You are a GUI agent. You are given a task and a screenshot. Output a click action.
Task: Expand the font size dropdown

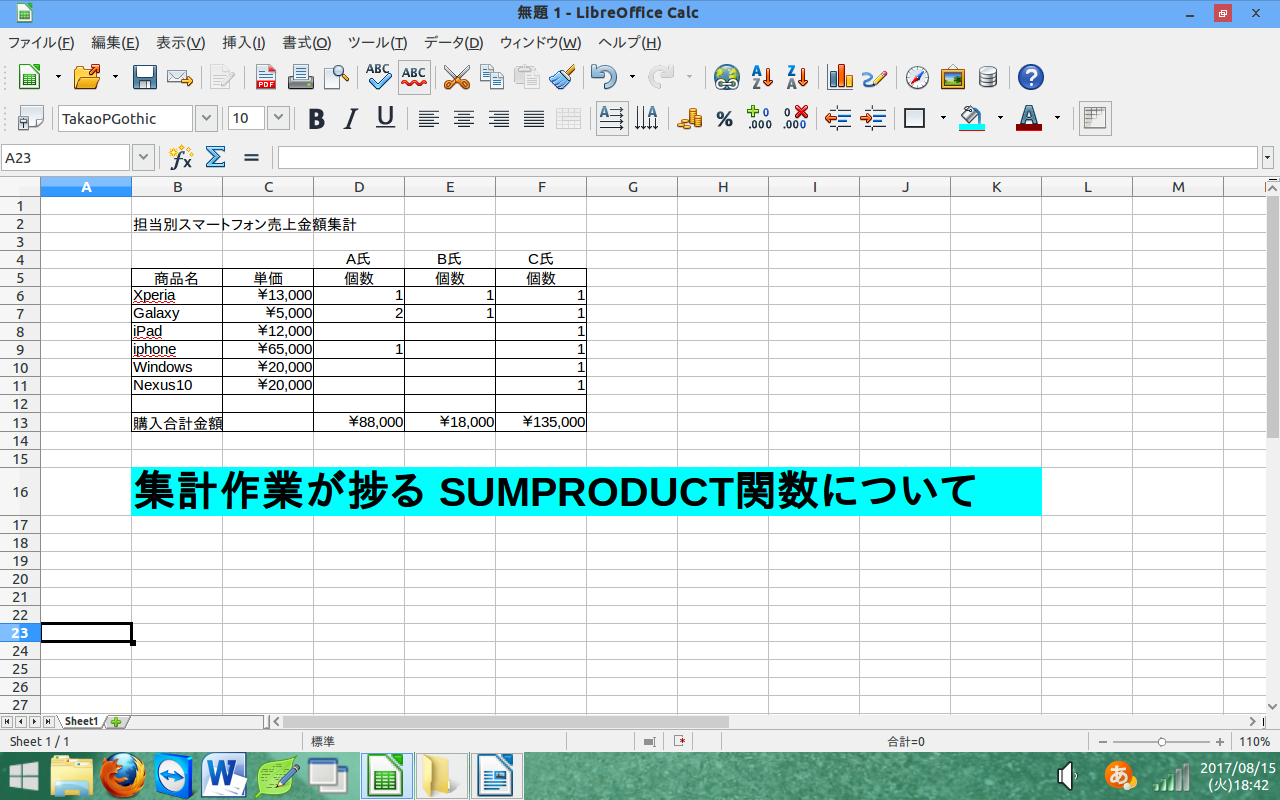tap(278, 119)
